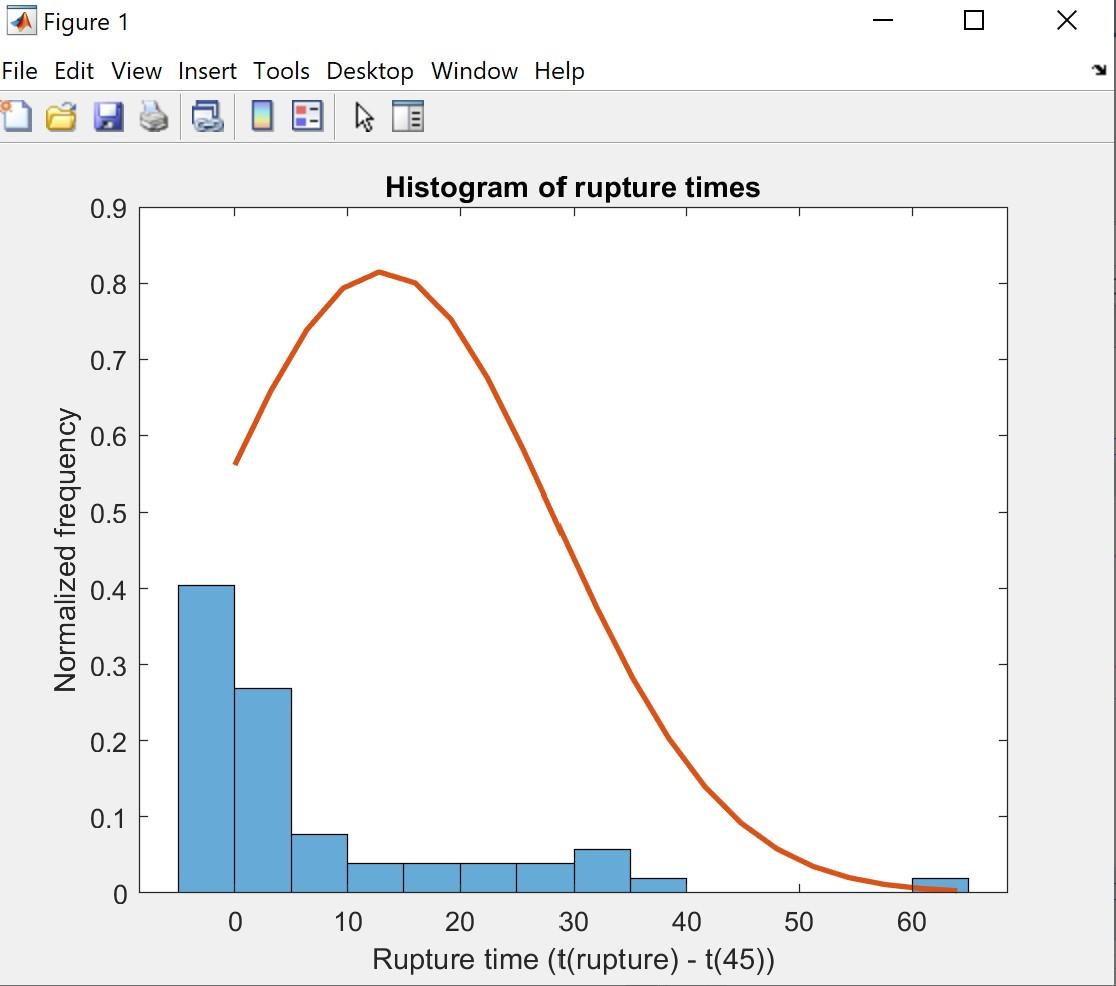1116x986 pixels.
Task: Open the Insert menu
Action: pyautogui.click(x=207, y=71)
